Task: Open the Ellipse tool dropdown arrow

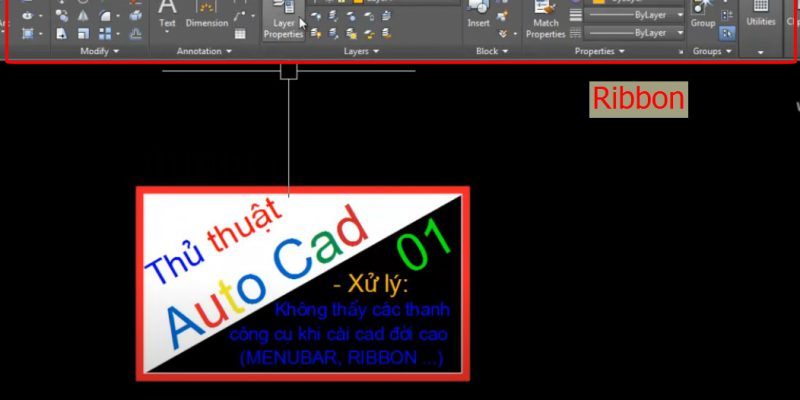Action: pos(40,16)
